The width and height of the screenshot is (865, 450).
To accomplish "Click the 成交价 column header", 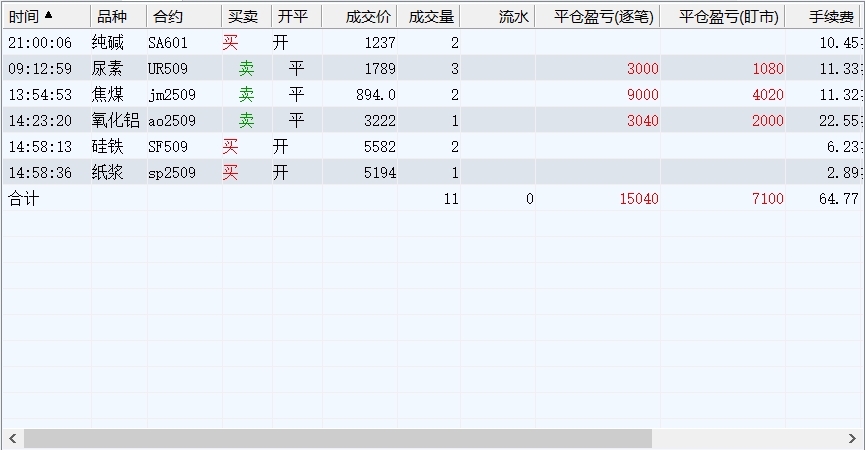I will (360, 17).
